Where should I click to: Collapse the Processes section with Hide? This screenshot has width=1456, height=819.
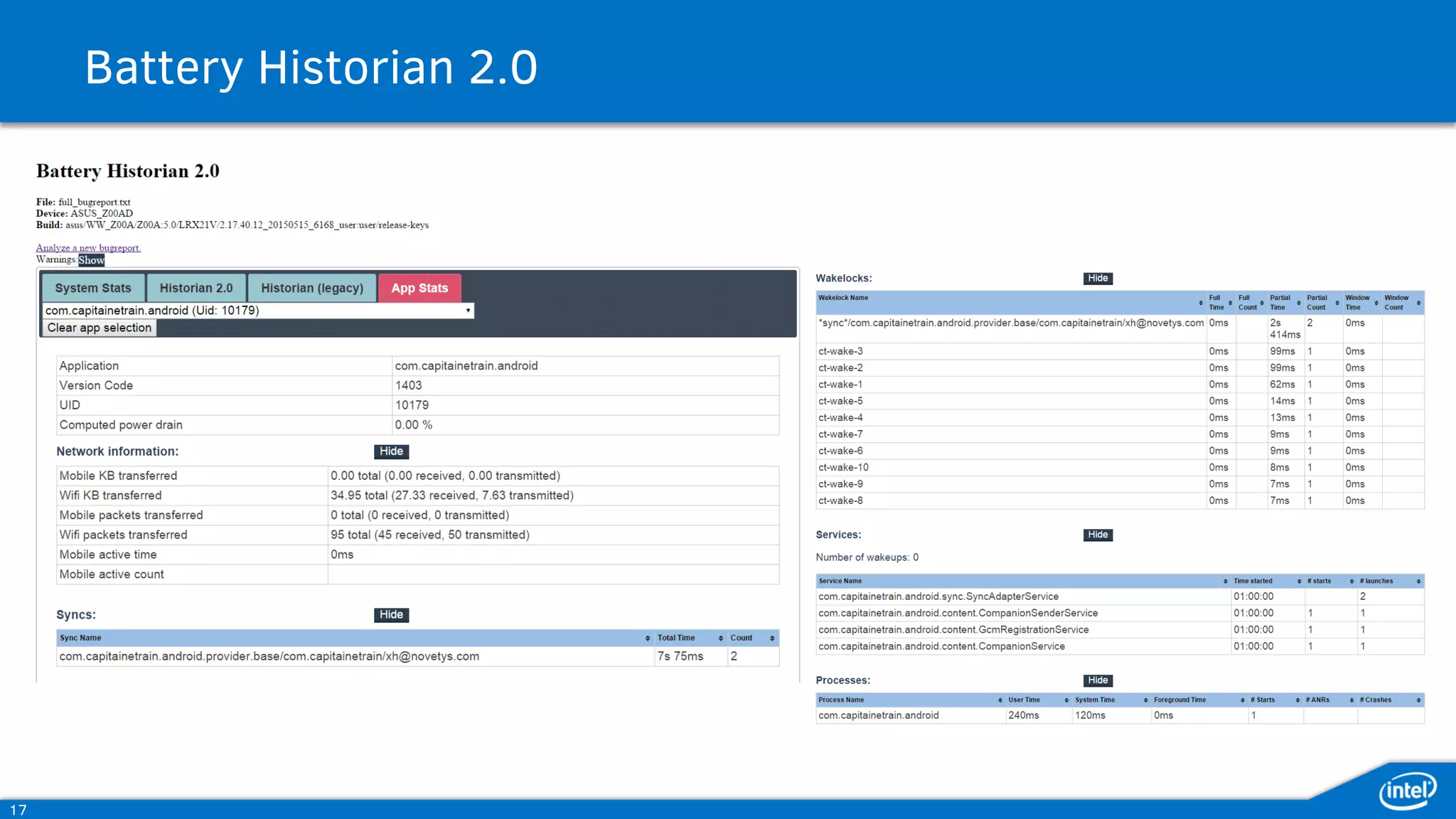pyautogui.click(x=1098, y=680)
